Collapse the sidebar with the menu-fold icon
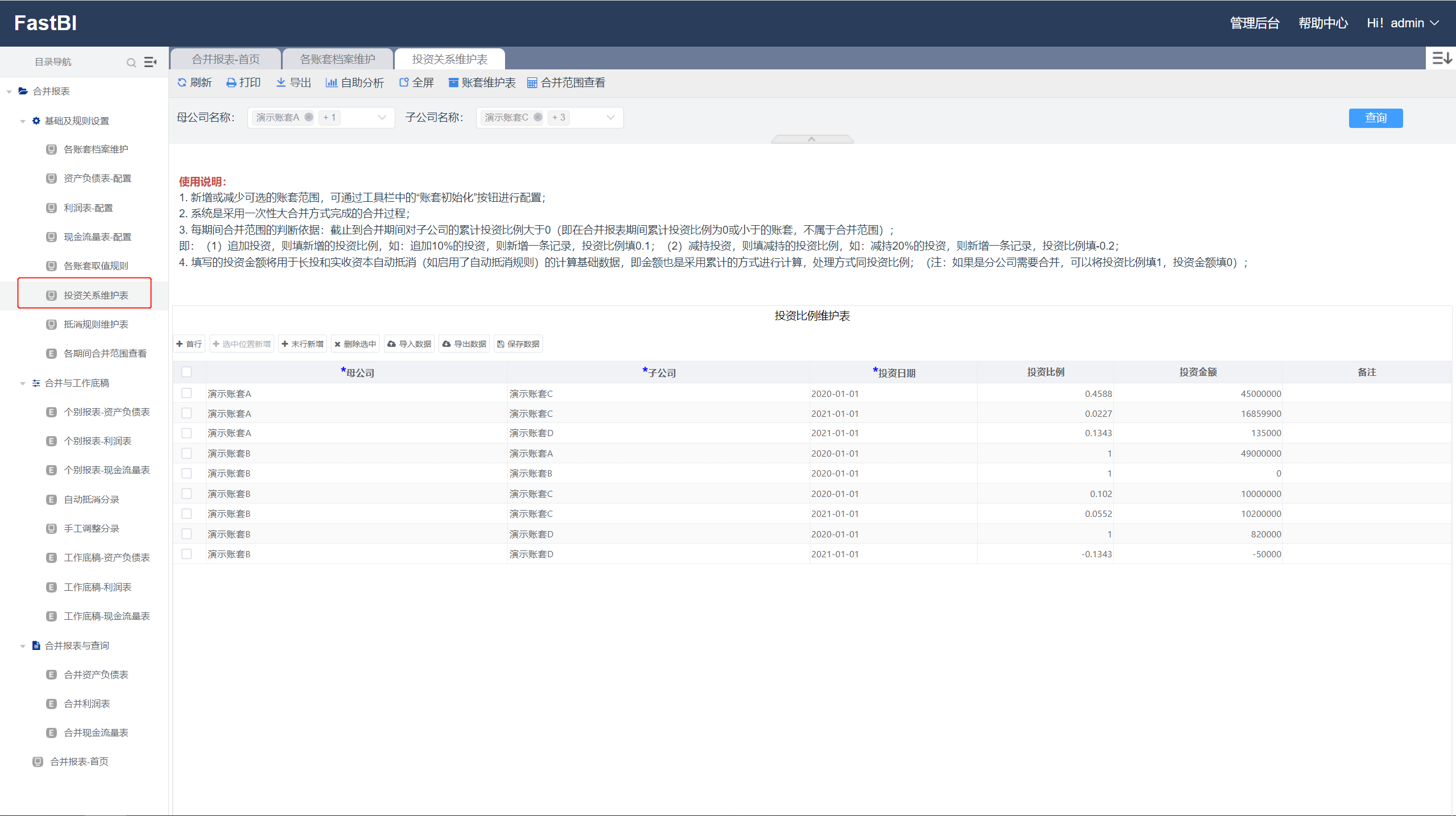 [150, 62]
